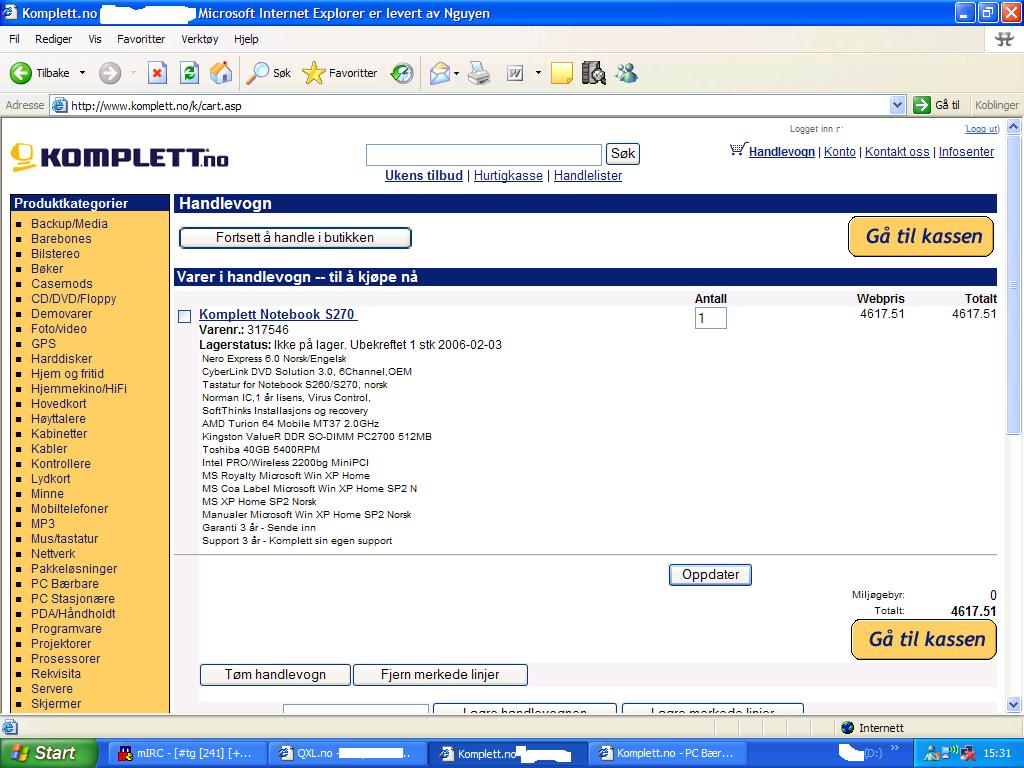
Task: Expand the taskbar overflow chevron
Action: pyautogui.click(x=895, y=748)
